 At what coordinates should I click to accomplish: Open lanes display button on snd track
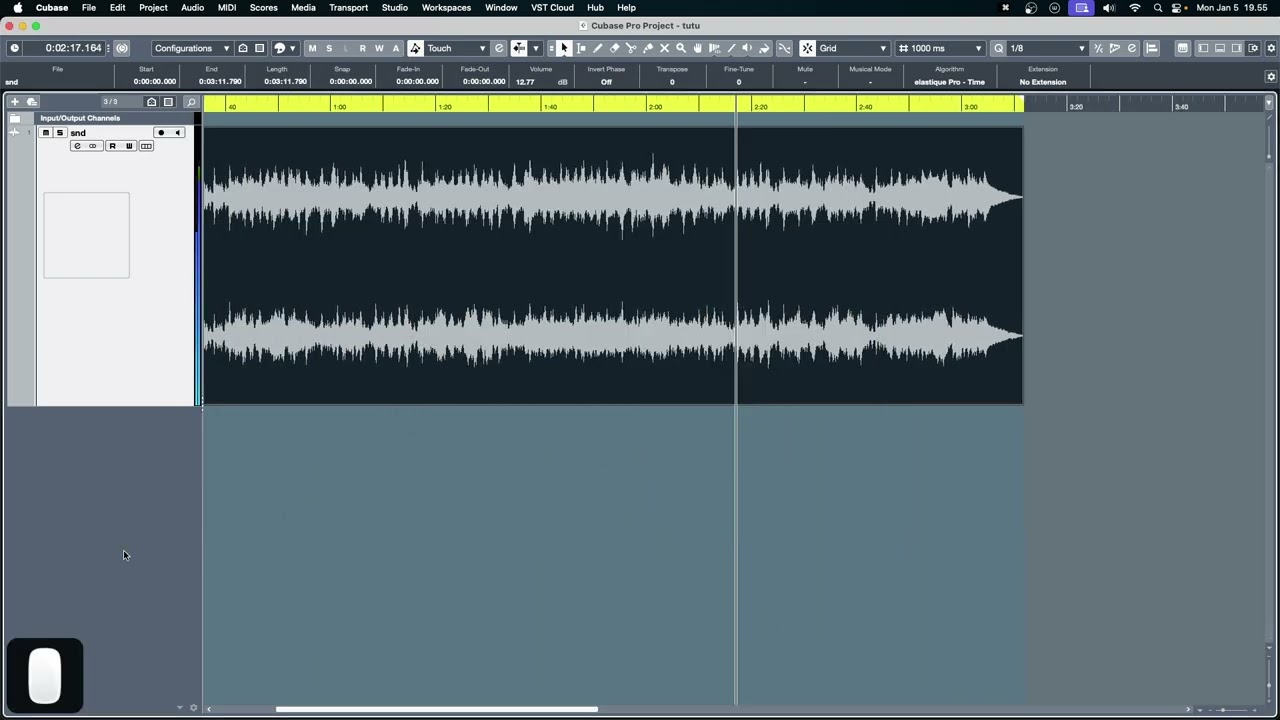[x=146, y=146]
